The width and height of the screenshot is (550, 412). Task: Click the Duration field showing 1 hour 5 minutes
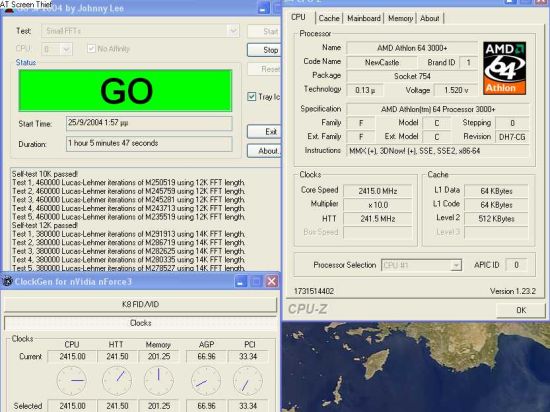[x=149, y=143]
